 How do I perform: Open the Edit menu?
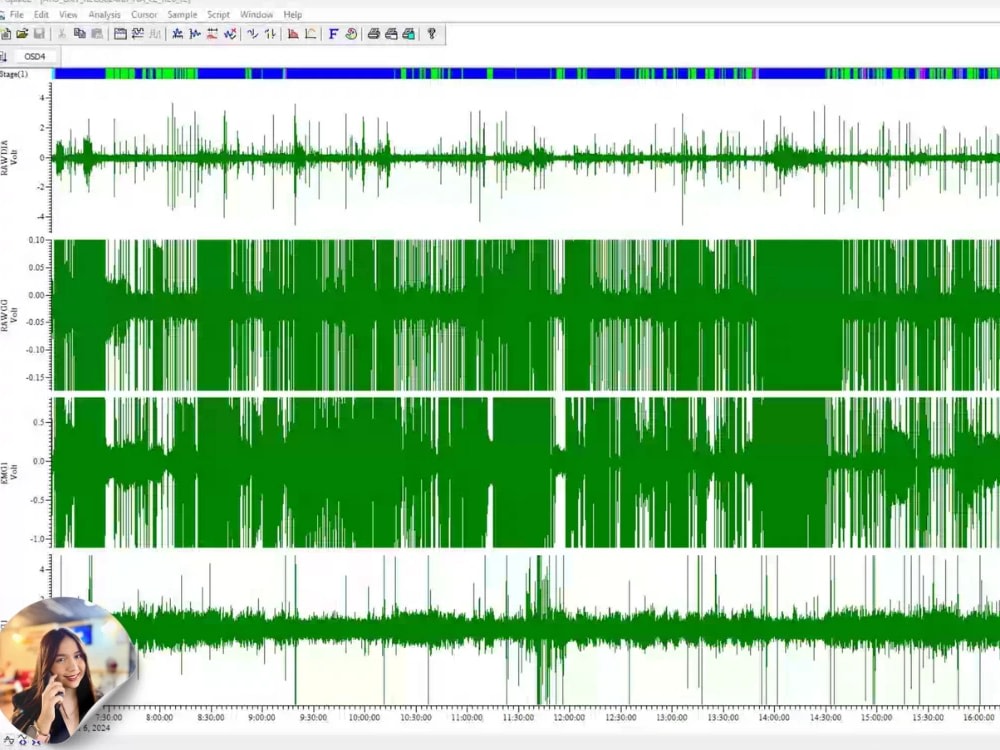pos(41,14)
